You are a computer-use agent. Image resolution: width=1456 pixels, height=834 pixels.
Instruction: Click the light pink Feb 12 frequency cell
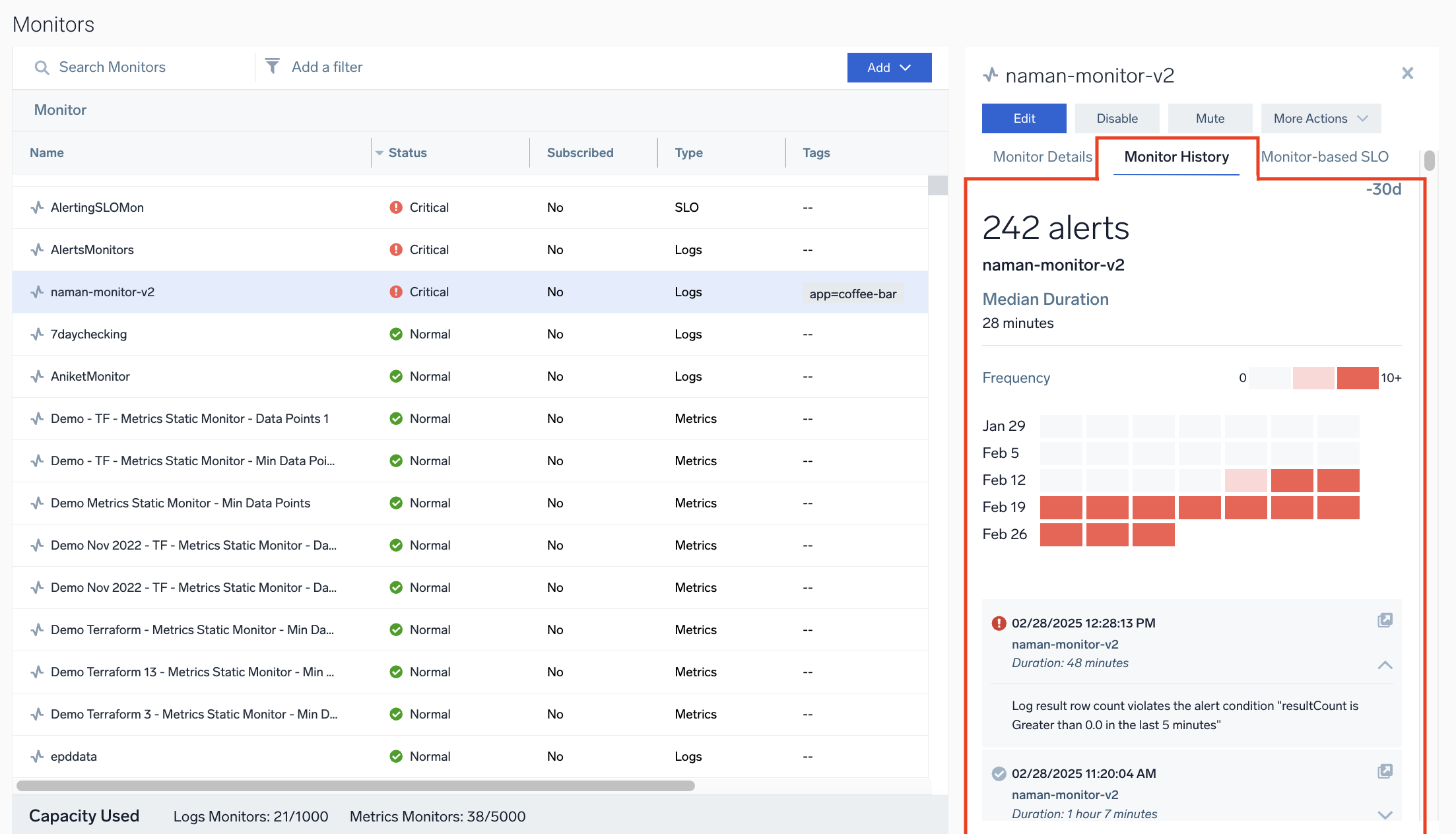pyautogui.click(x=1245, y=480)
